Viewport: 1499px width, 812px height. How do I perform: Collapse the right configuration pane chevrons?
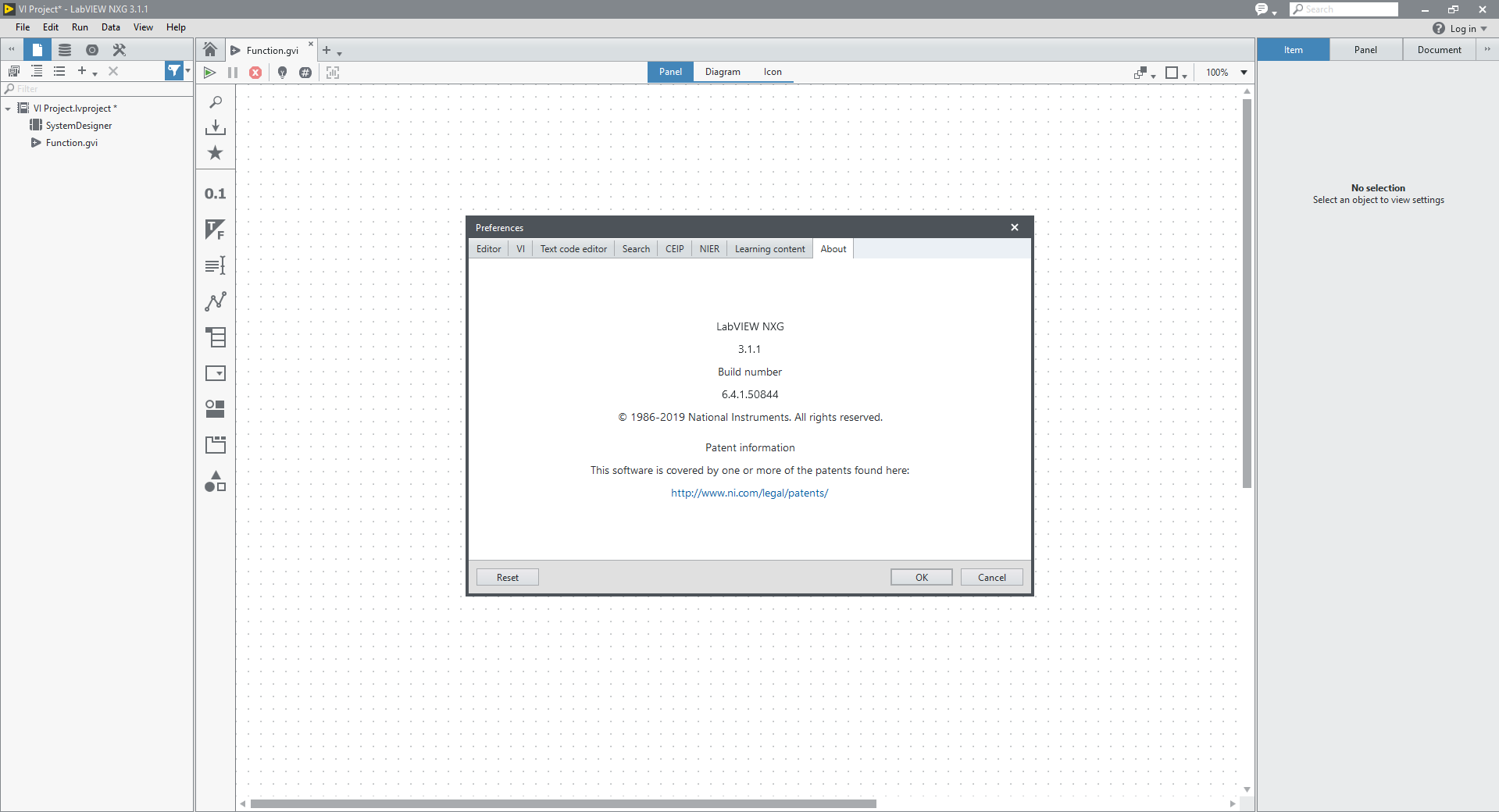click(x=1487, y=49)
